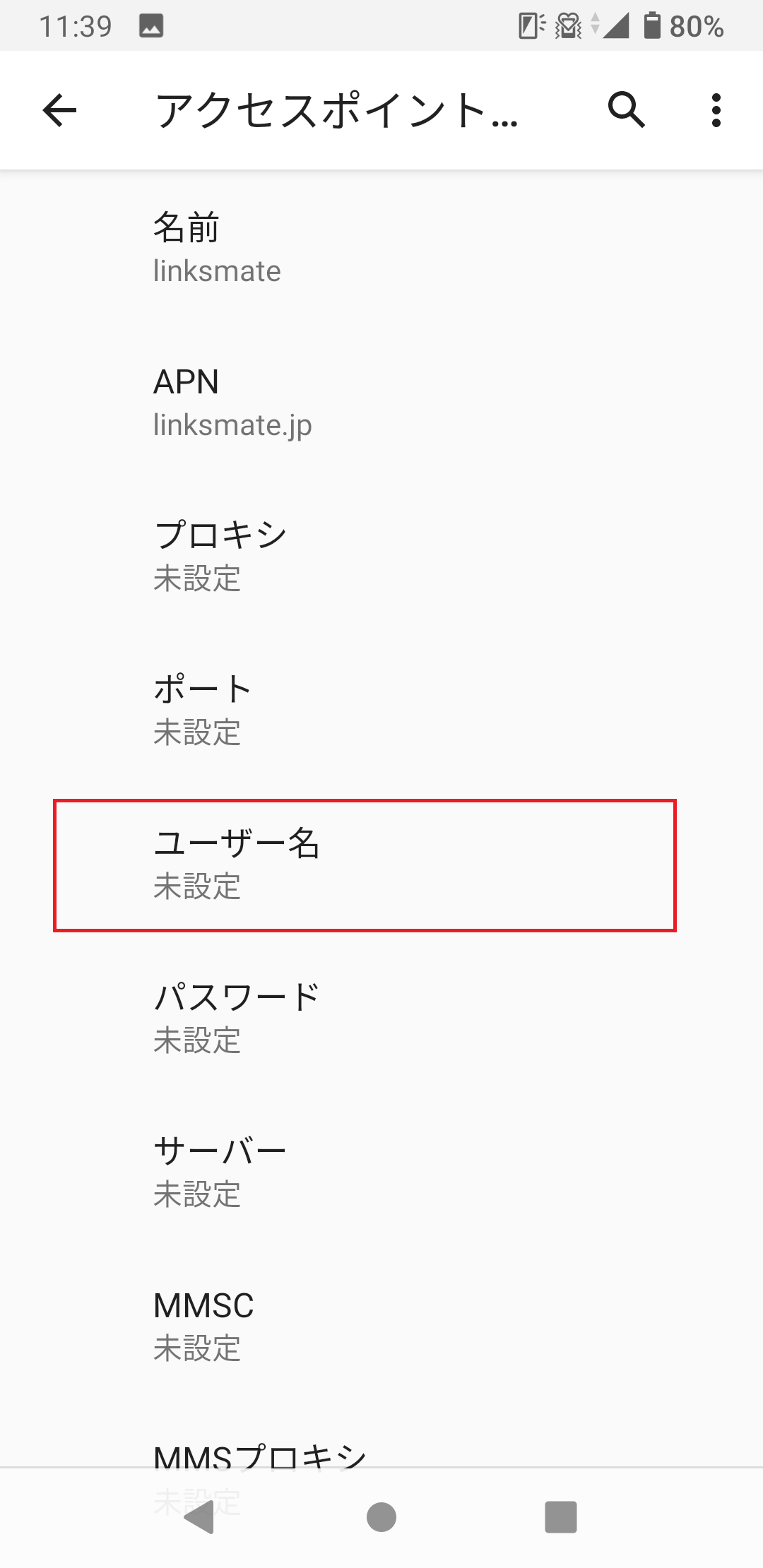Open the プロキシ setting
Viewport: 763px width, 1568px height.
(381, 557)
